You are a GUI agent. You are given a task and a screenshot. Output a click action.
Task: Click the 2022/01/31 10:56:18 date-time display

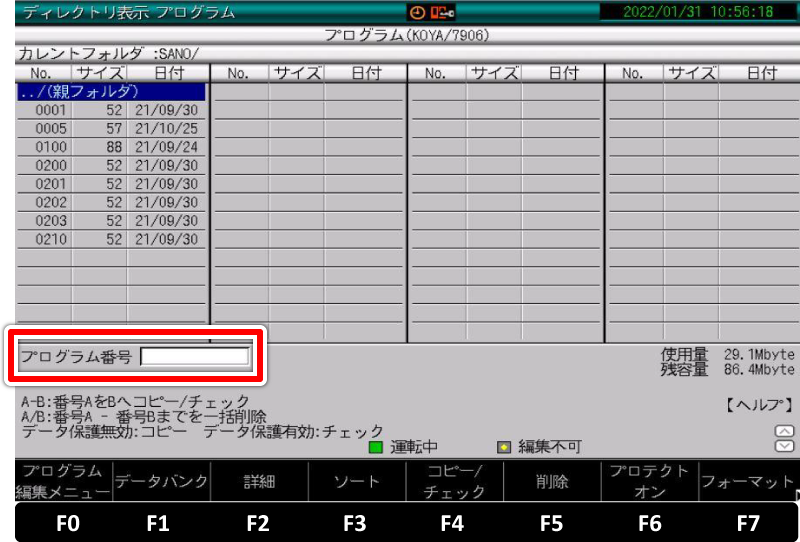click(698, 12)
